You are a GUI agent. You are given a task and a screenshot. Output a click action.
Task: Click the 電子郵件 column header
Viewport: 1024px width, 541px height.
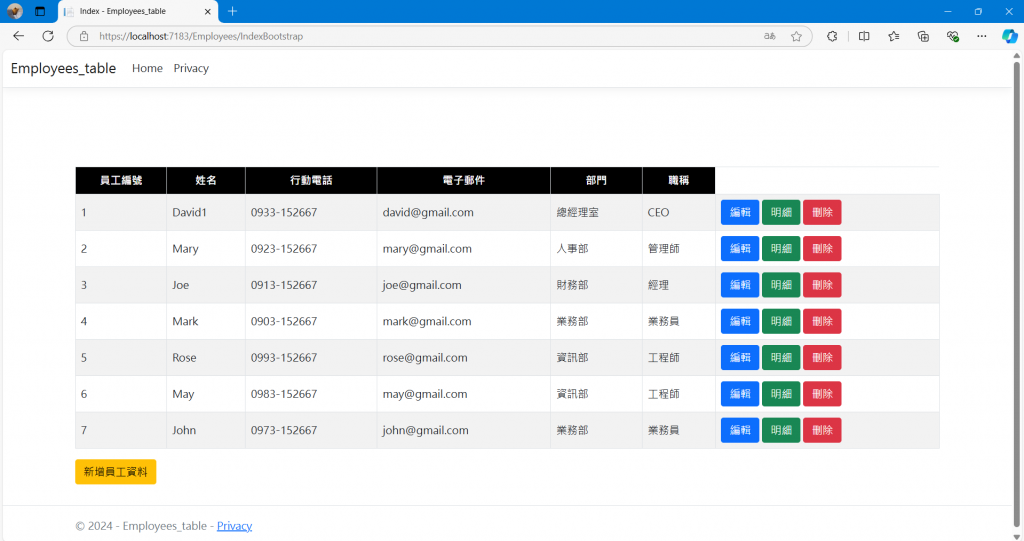point(464,180)
